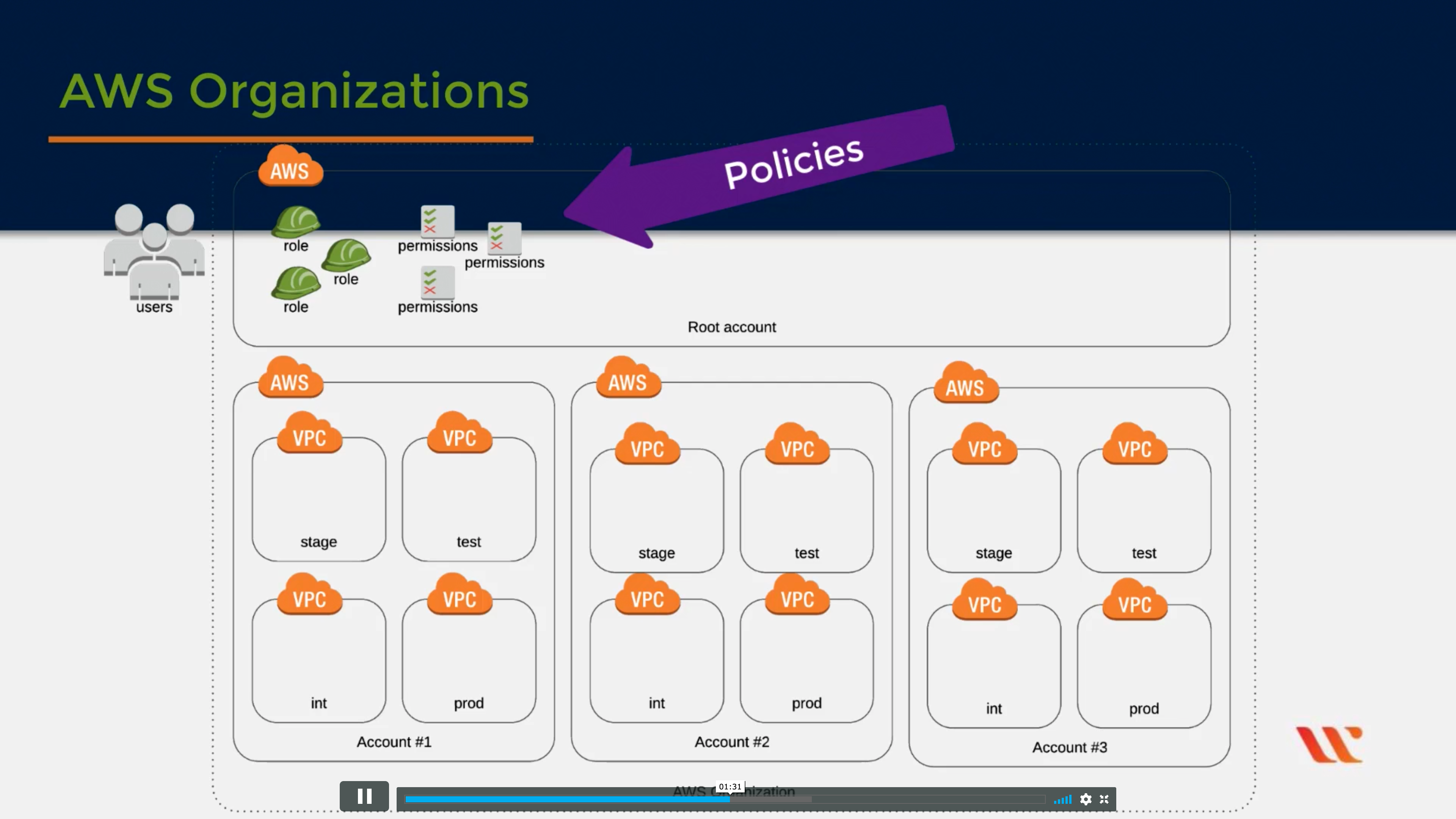Click the int VPC box in Account #1

[319, 661]
